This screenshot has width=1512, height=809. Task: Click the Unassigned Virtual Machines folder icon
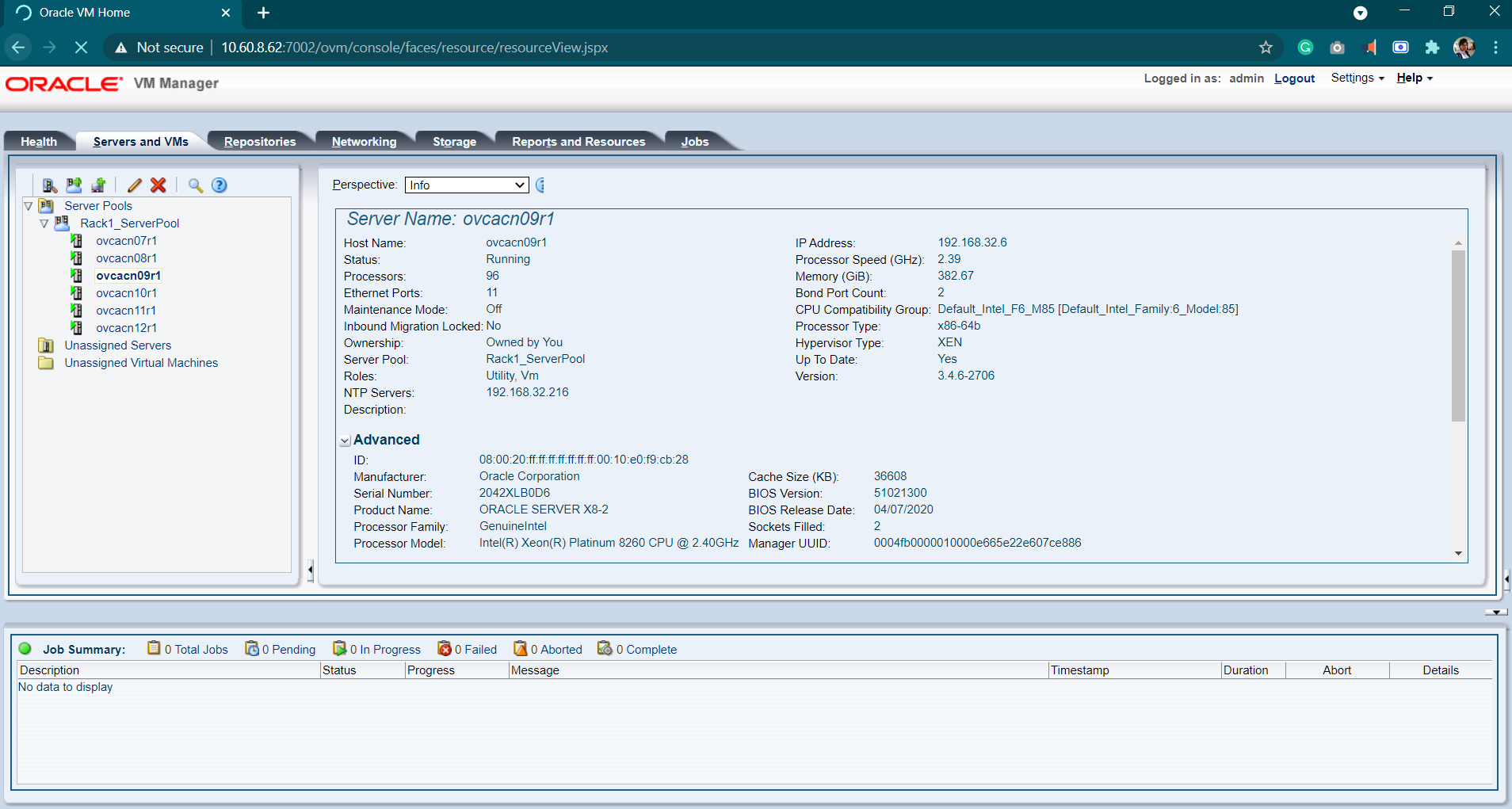46,363
